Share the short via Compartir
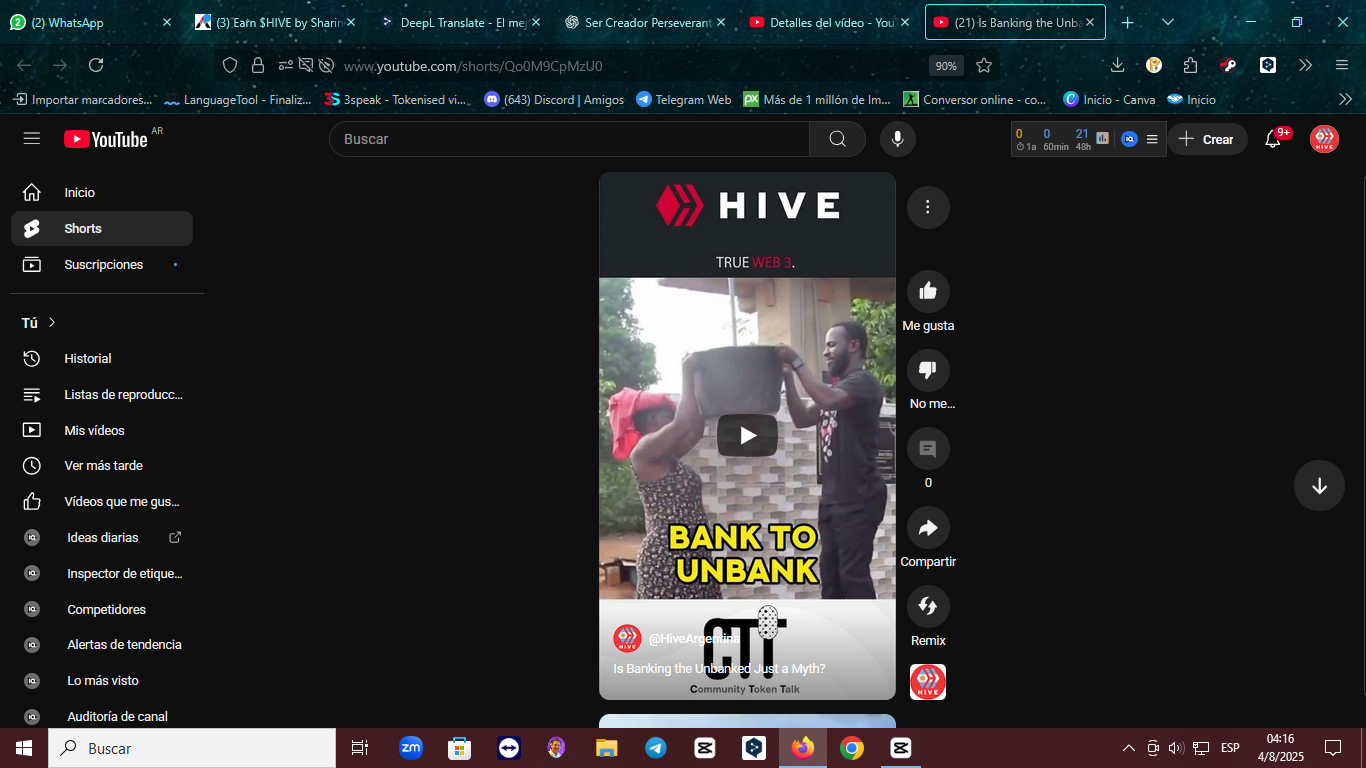Screen dimensions: 1366x768 pos(928,528)
